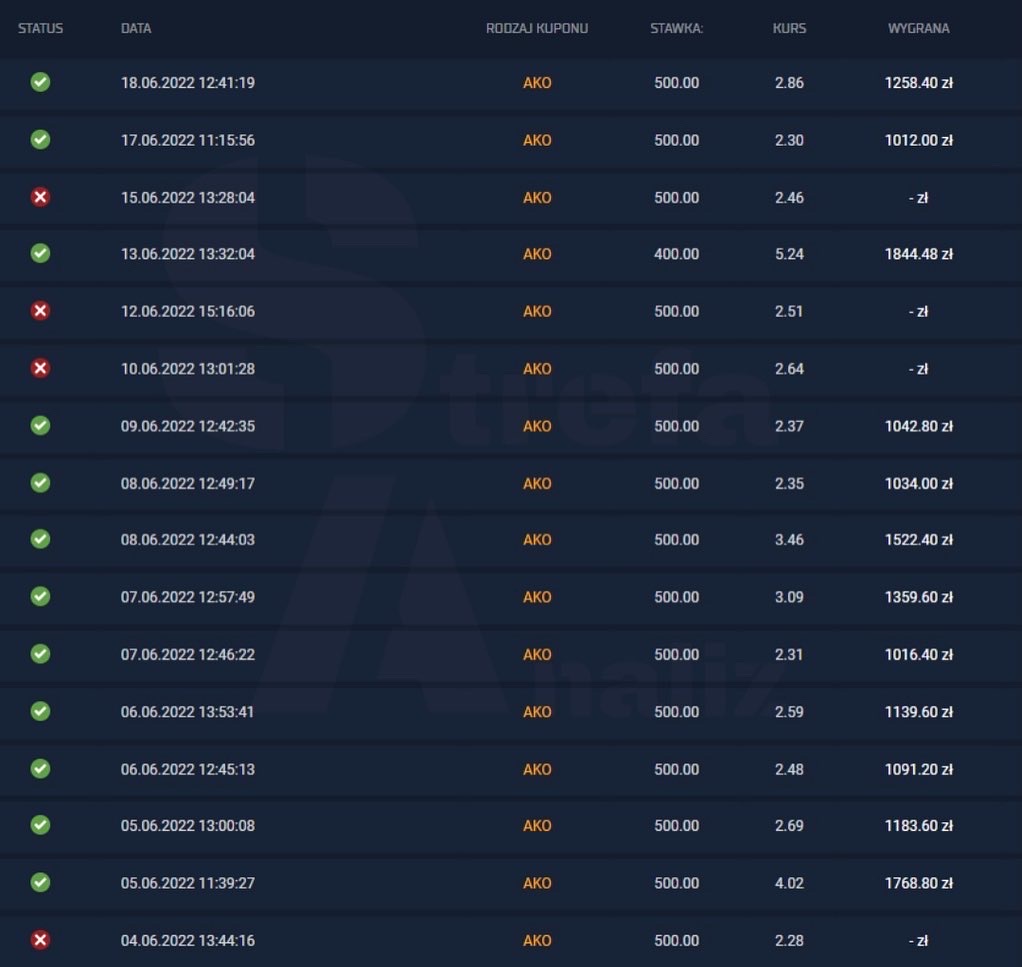1022x967 pixels.
Task: Click red cross status for 04.06.2022 coupon
Action: click(x=40, y=940)
